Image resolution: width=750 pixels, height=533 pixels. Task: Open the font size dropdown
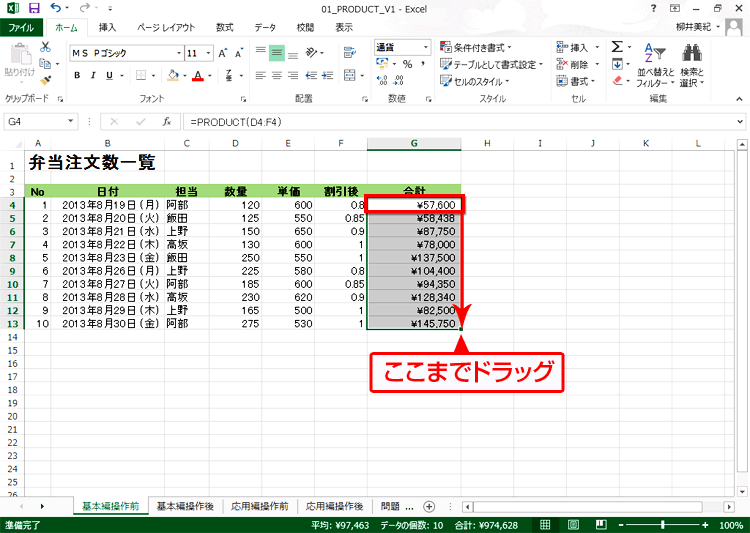[209, 53]
